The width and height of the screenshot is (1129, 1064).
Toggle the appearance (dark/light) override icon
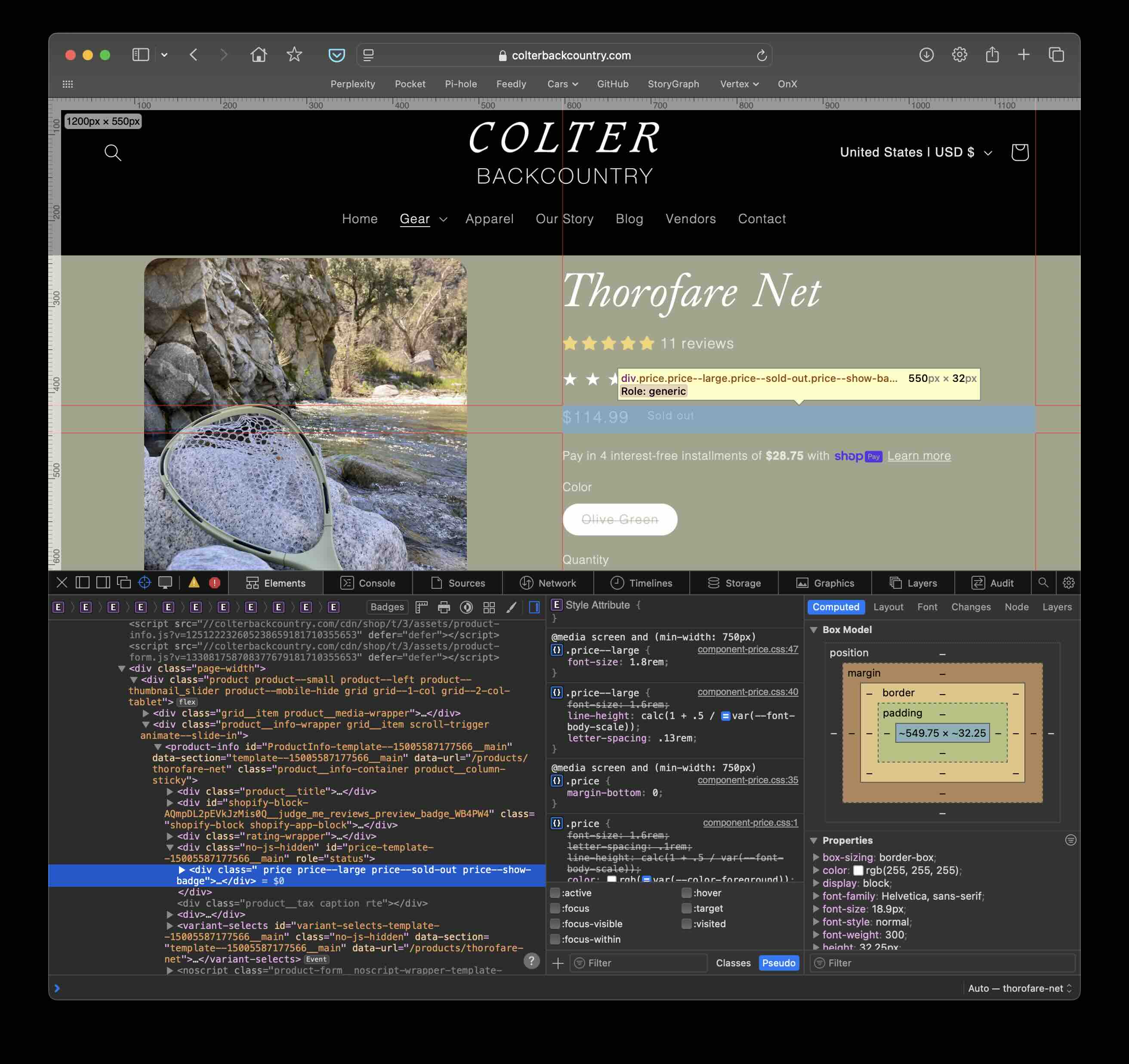point(466,607)
